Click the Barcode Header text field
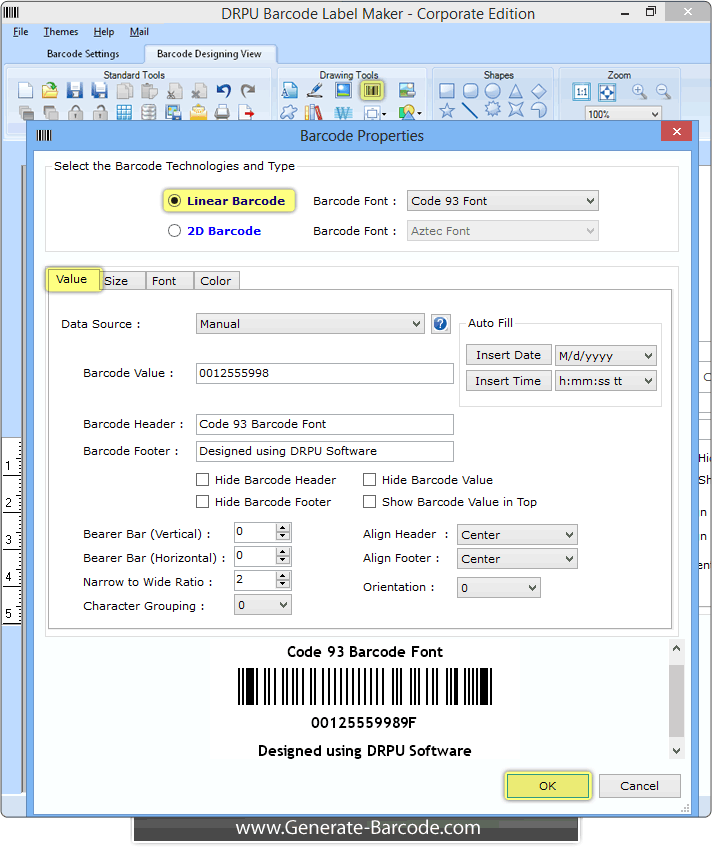The width and height of the screenshot is (712, 847). (x=325, y=424)
